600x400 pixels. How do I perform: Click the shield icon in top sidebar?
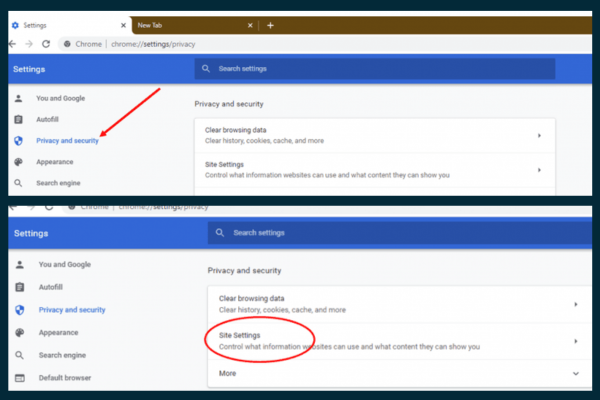(x=18, y=140)
